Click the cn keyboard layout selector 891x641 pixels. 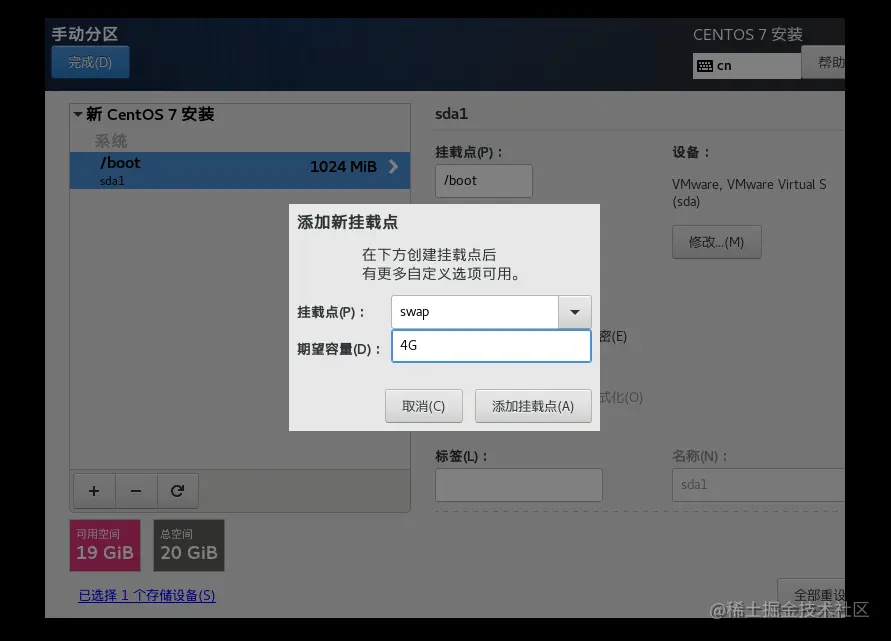tap(747, 66)
